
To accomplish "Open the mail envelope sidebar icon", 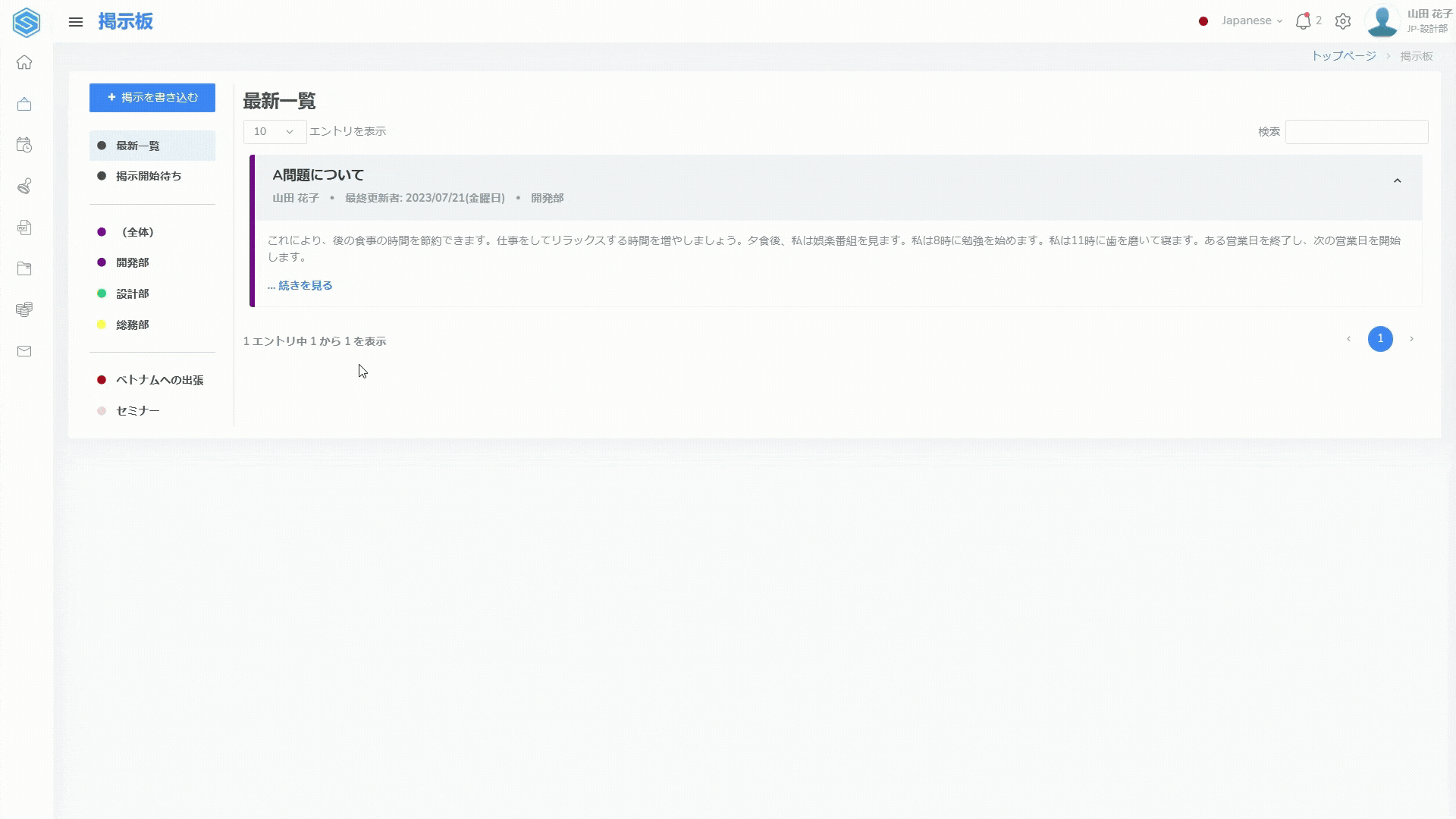I will [x=24, y=351].
